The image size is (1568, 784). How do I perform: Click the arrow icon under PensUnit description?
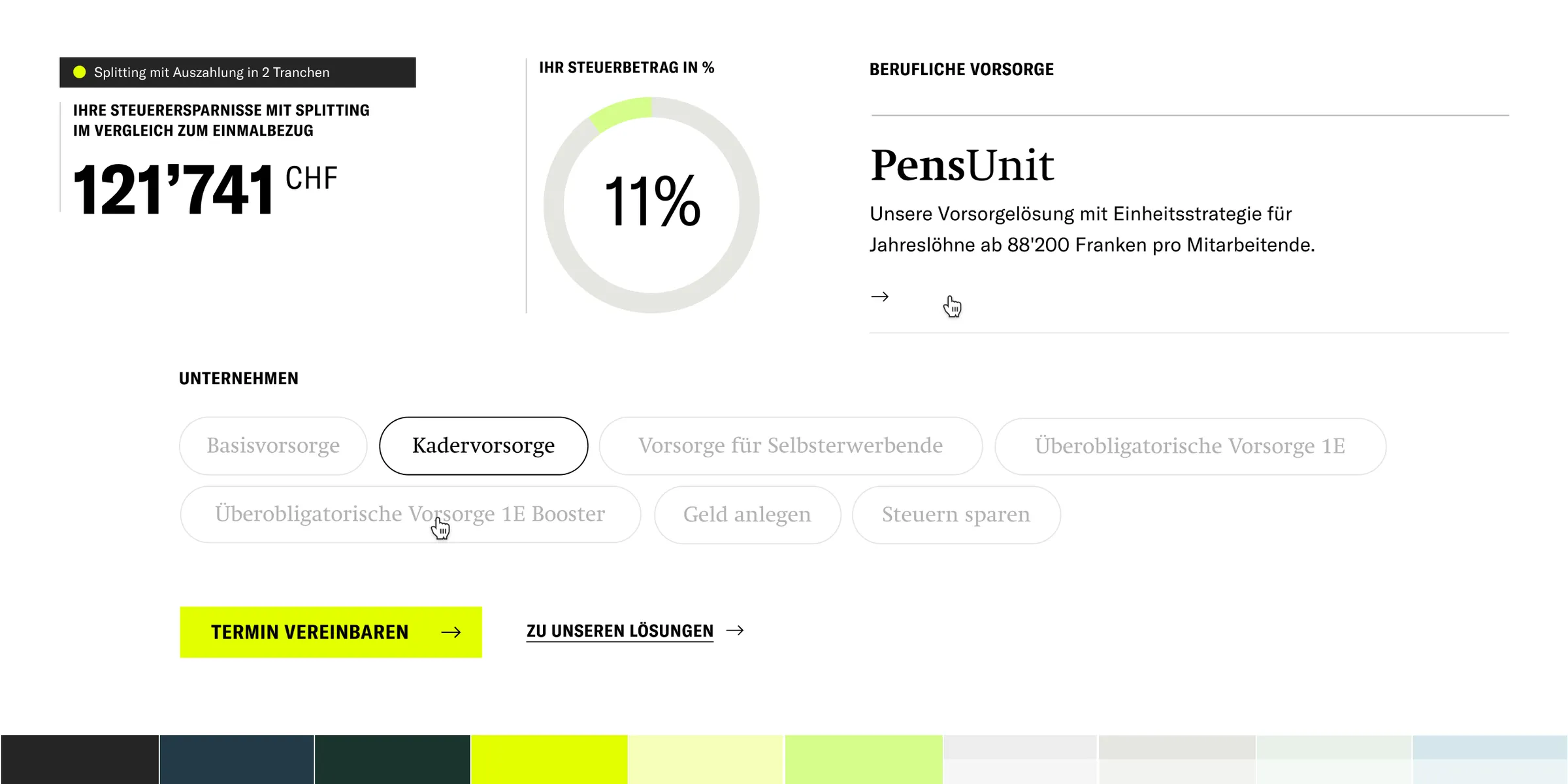click(x=879, y=297)
